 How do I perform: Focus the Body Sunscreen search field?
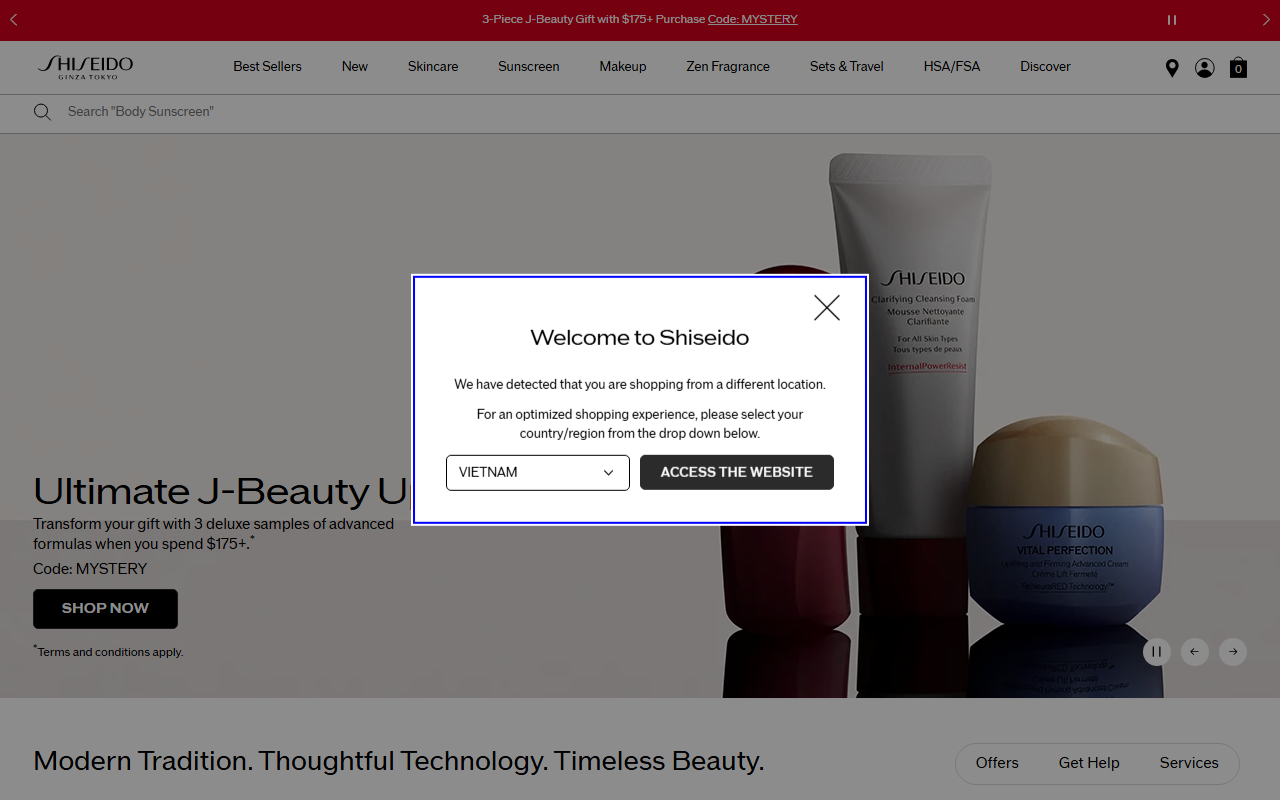click(x=640, y=112)
